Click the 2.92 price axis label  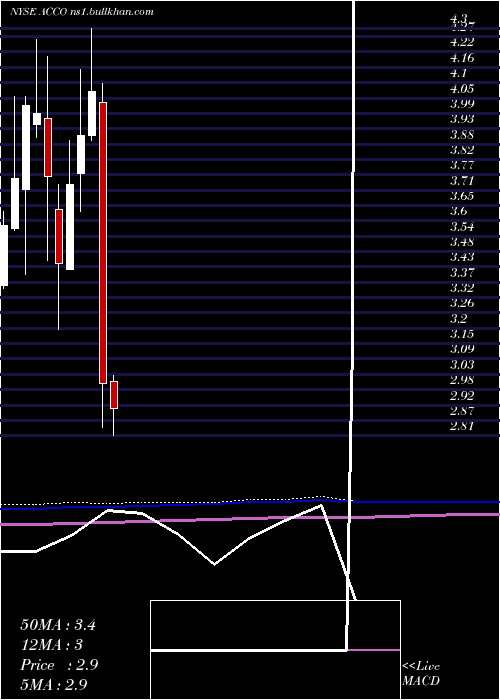[462, 396]
